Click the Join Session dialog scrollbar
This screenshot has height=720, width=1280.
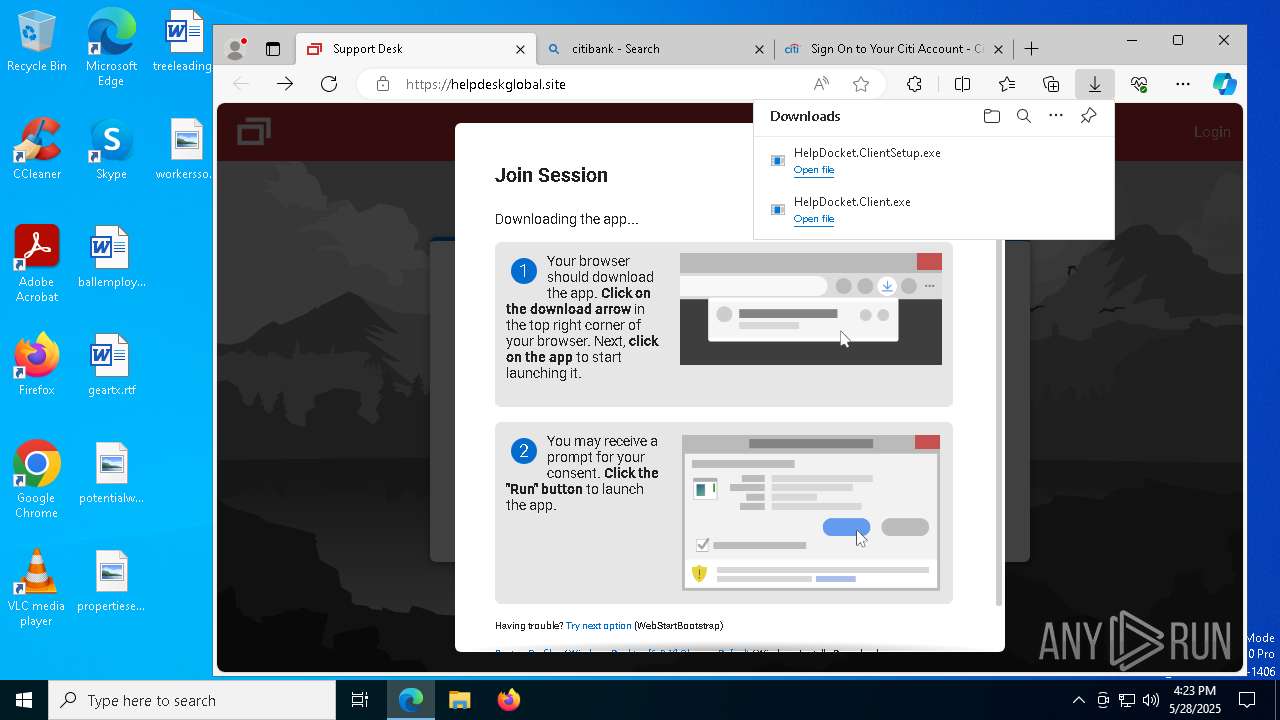pos(999,422)
